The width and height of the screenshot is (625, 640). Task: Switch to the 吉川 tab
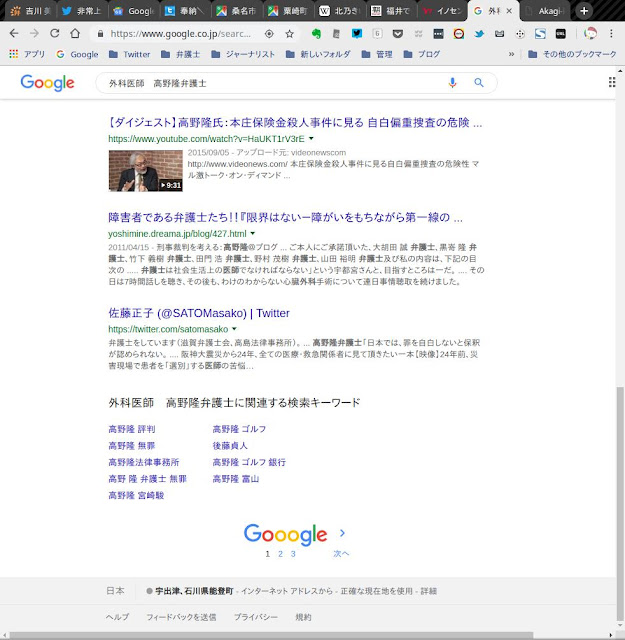(30, 11)
